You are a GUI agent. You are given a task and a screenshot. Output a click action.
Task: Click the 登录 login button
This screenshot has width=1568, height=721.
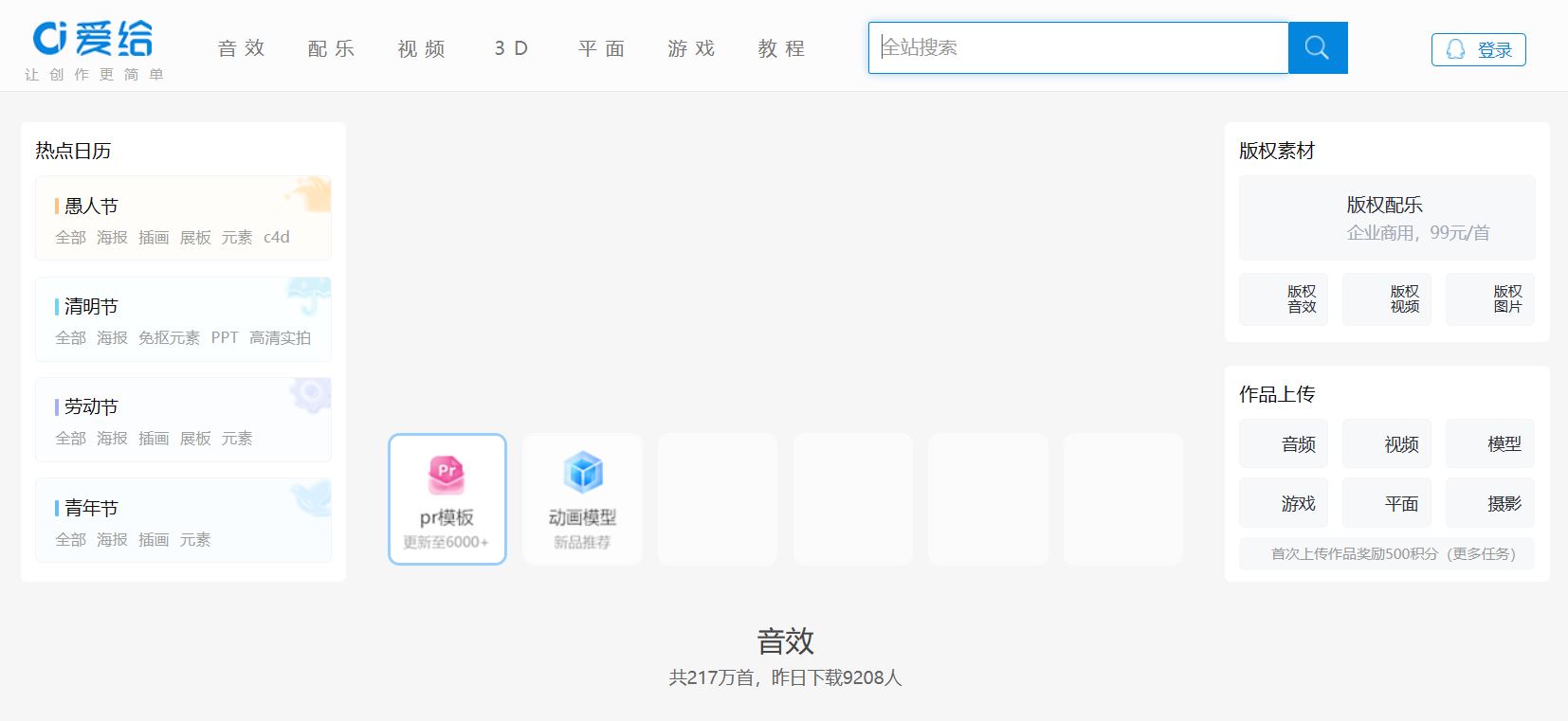[1479, 49]
